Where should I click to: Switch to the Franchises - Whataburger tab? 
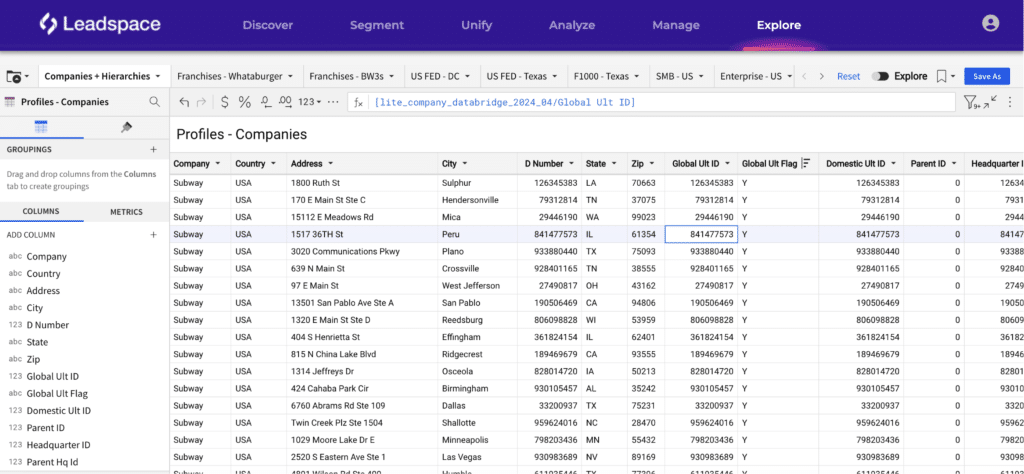pyautogui.click(x=236, y=76)
